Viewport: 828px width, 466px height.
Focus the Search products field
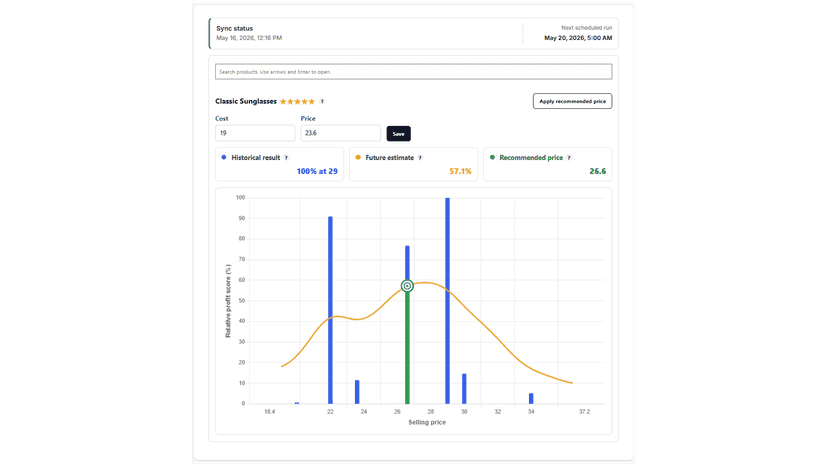click(x=413, y=72)
